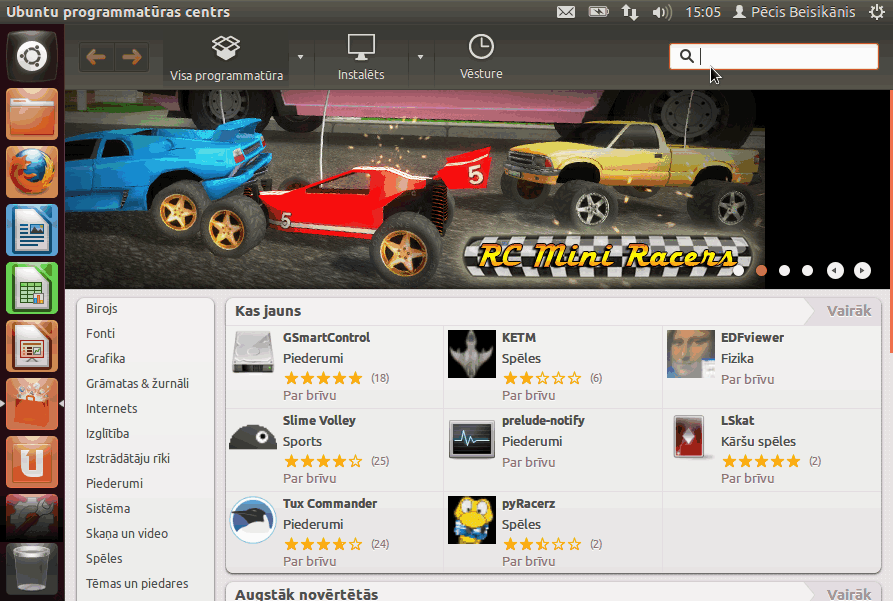Open the Piederumi category in the sidebar

coord(114,484)
